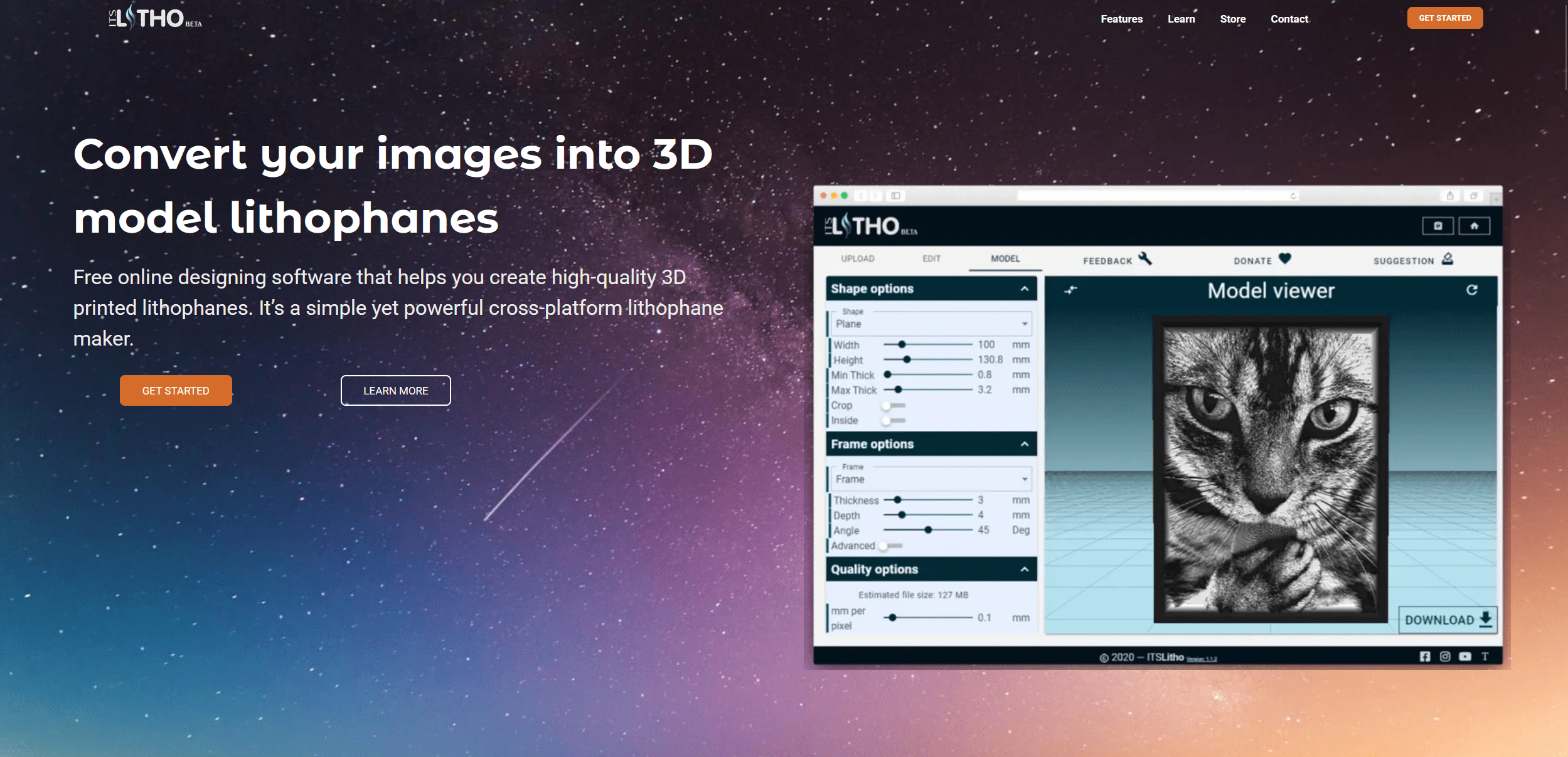
Task: Click the Instagram icon in footer
Action: (1445, 656)
